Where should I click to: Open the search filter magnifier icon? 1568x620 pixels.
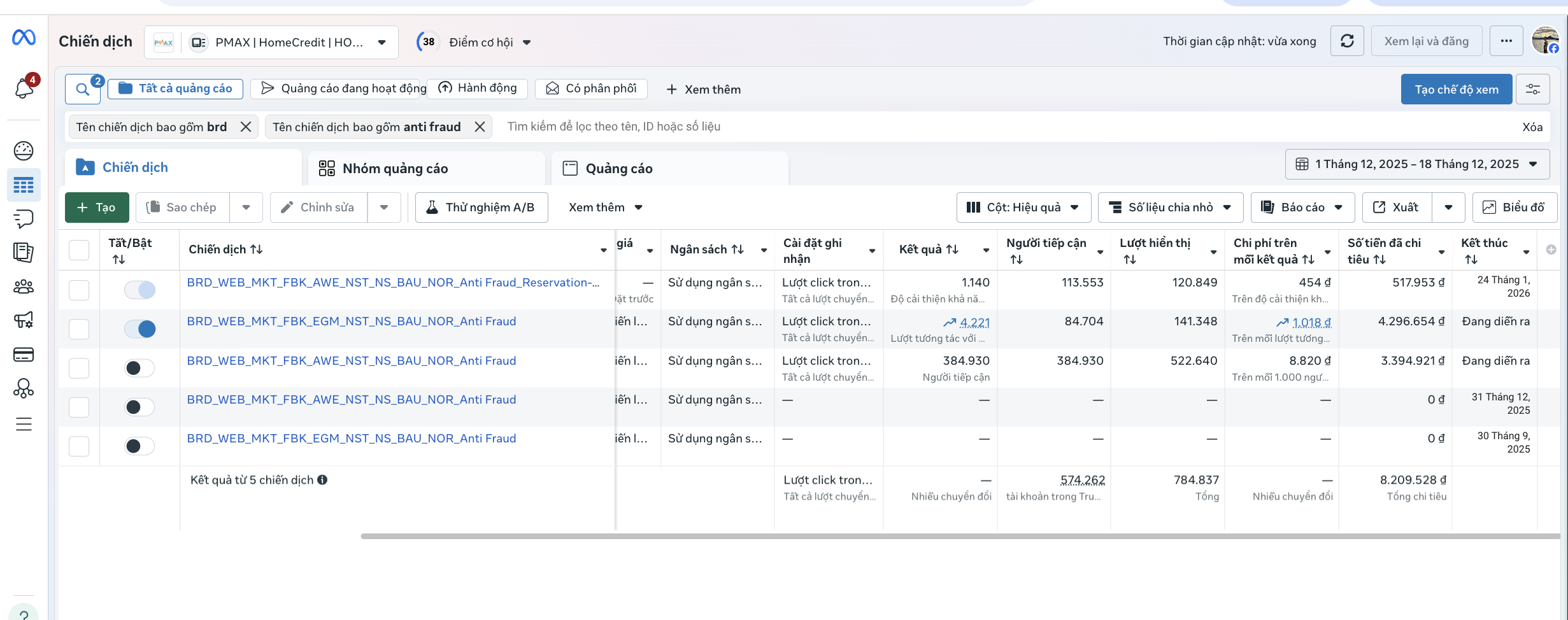pyautogui.click(x=82, y=89)
